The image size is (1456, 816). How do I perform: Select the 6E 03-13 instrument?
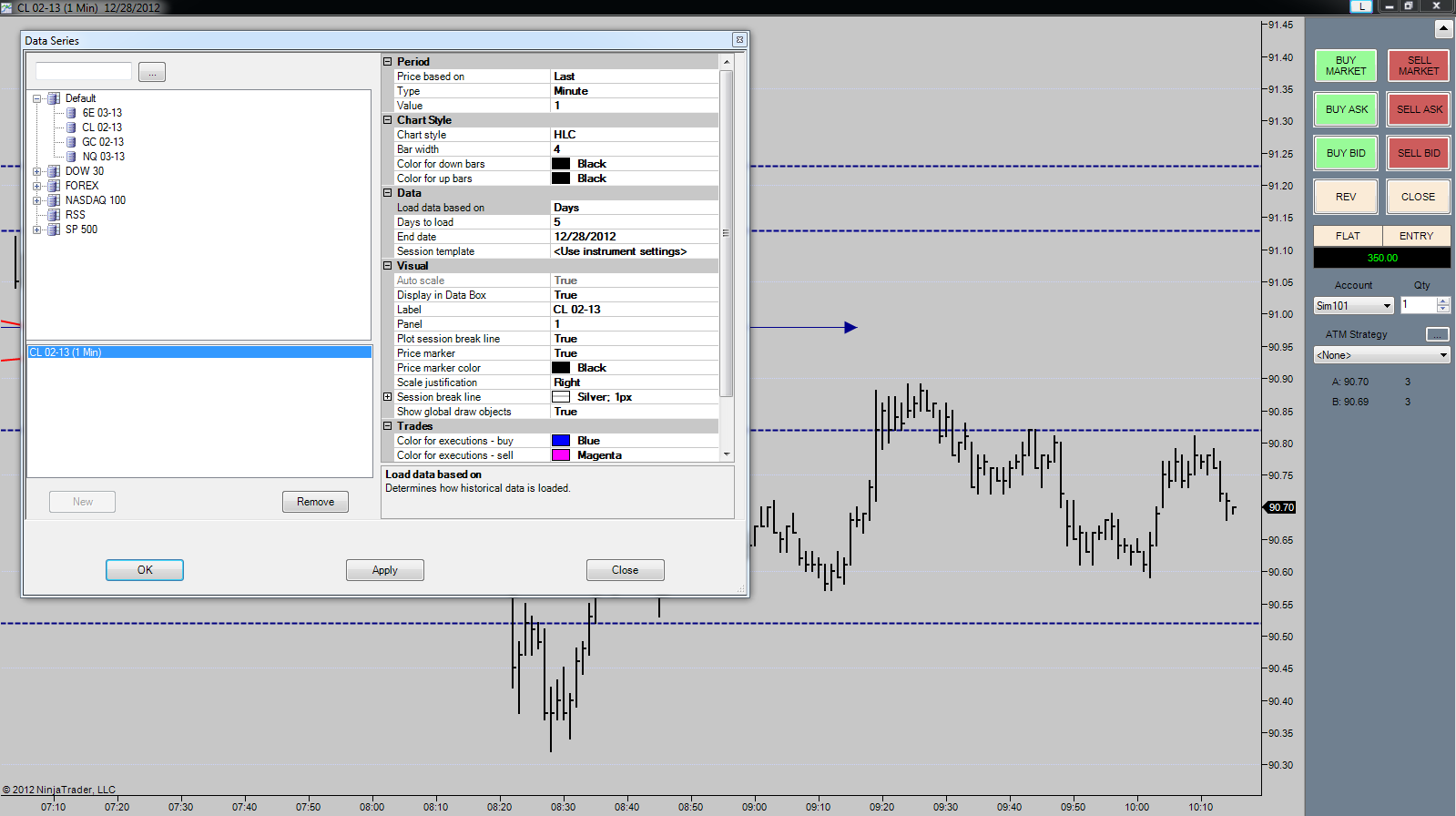point(102,113)
